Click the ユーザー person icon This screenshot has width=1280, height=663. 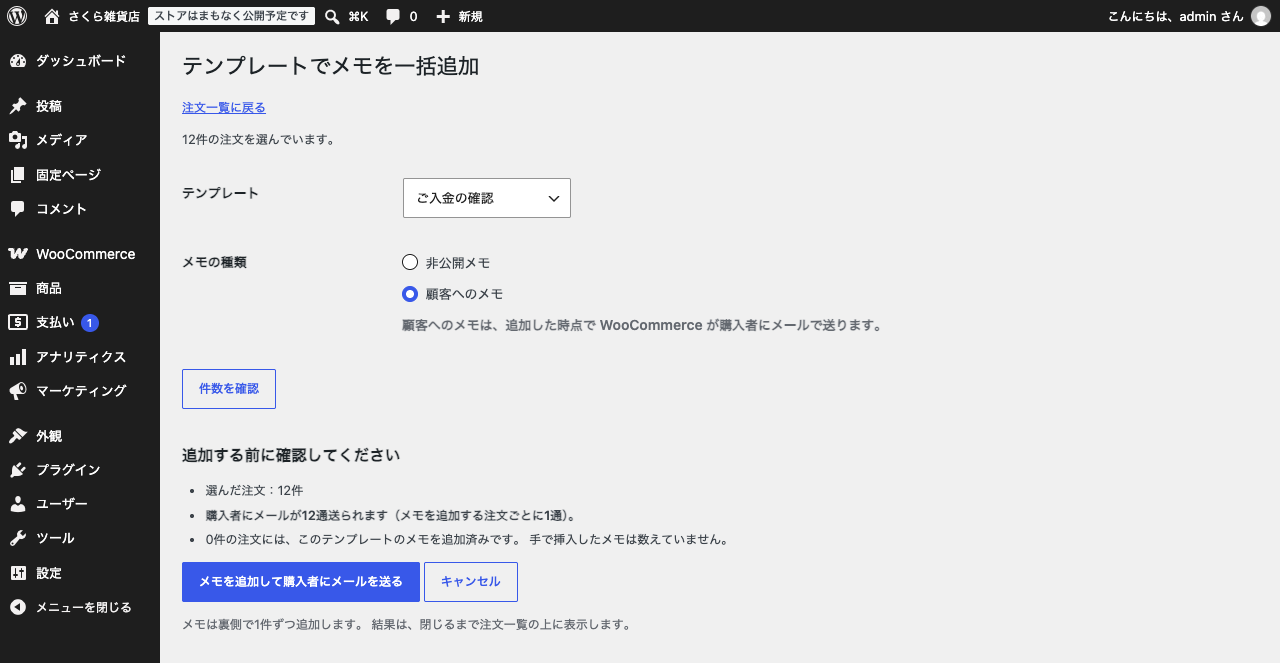click(x=18, y=504)
